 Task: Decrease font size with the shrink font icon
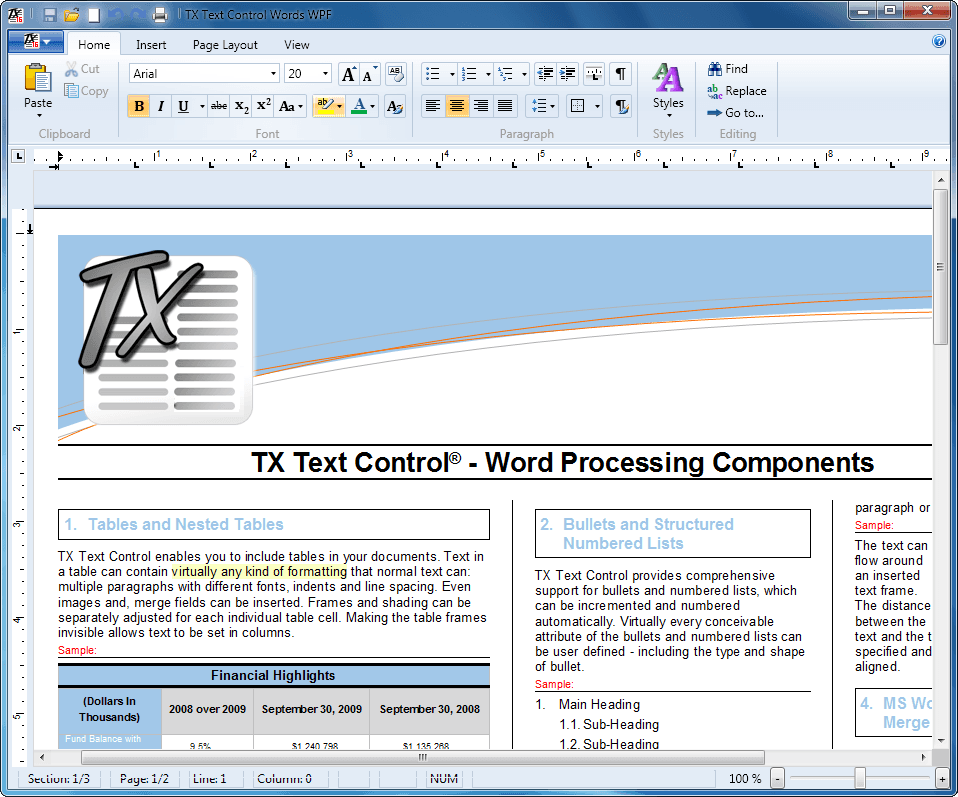pyautogui.click(x=370, y=74)
